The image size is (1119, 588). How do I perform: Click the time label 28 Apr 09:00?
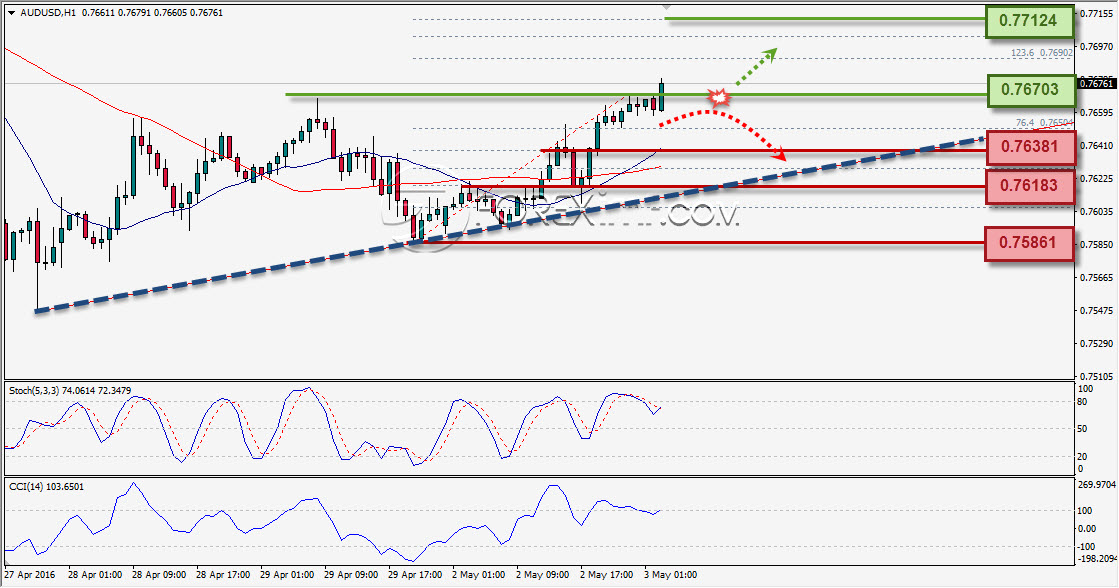tap(159, 574)
